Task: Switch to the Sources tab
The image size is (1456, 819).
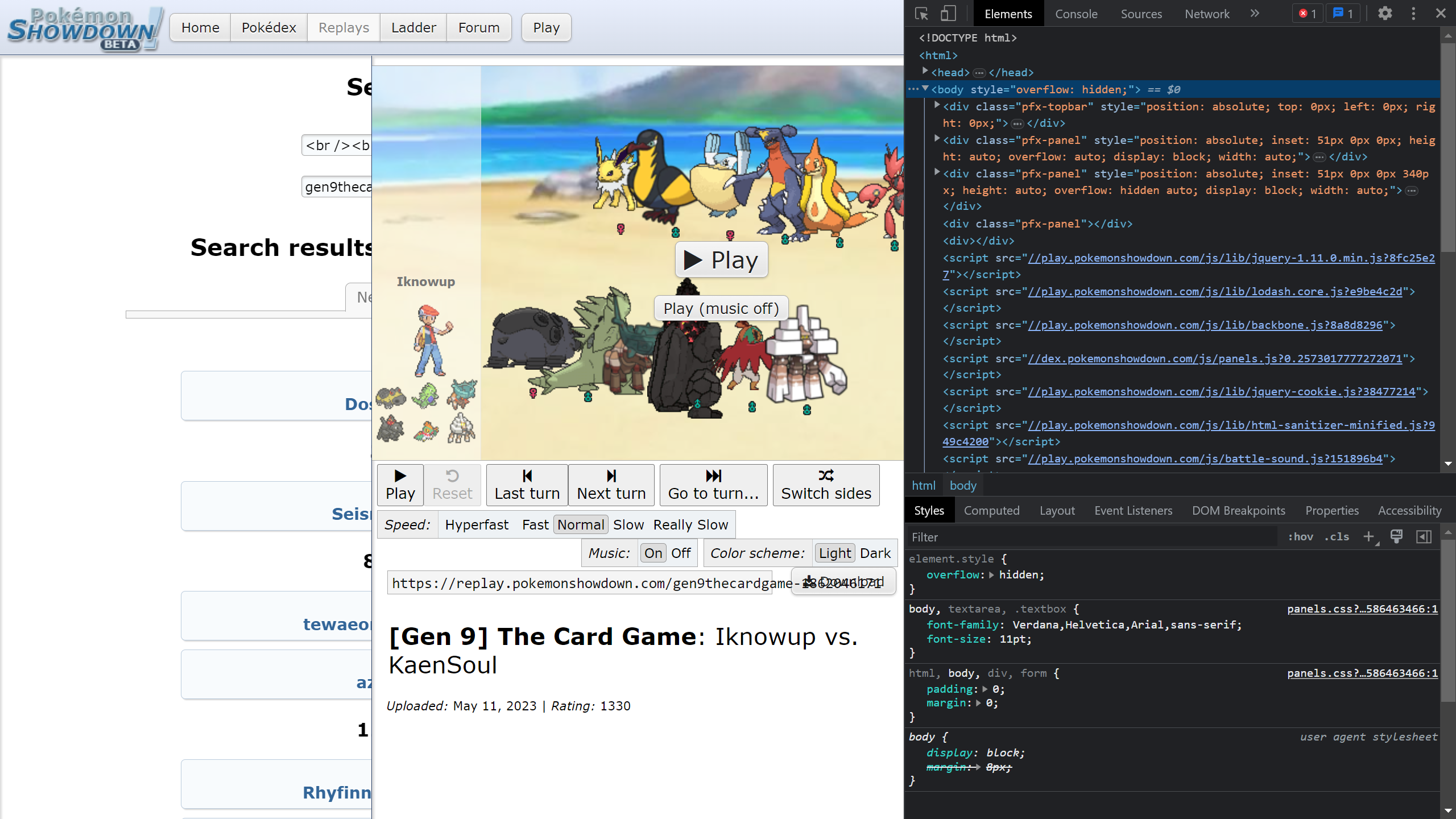Action: [1141, 14]
